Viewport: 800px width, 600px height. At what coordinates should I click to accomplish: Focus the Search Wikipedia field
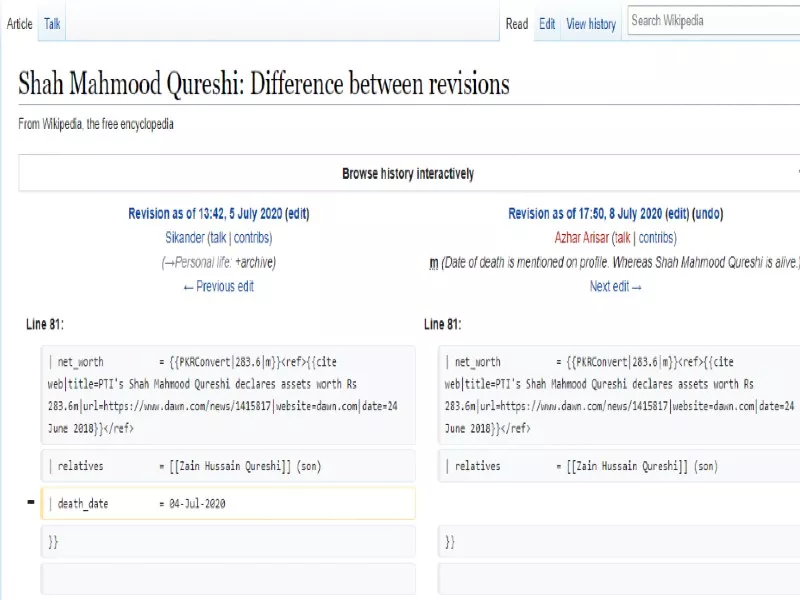click(x=713, y=20)
